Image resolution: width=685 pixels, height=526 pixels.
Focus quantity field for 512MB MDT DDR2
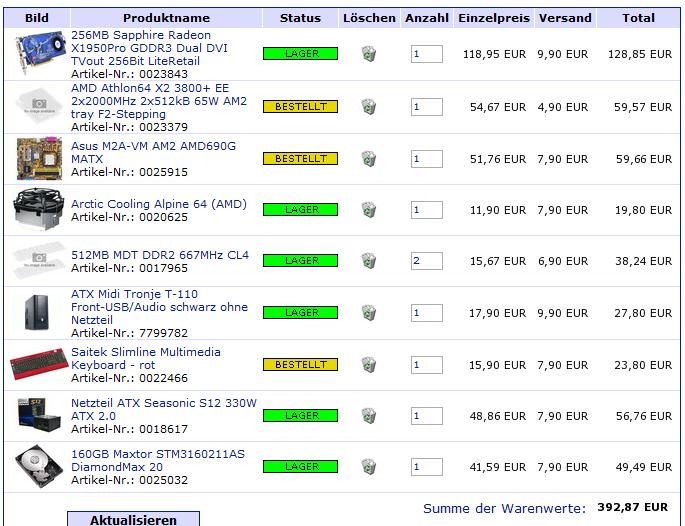point(427,261)
